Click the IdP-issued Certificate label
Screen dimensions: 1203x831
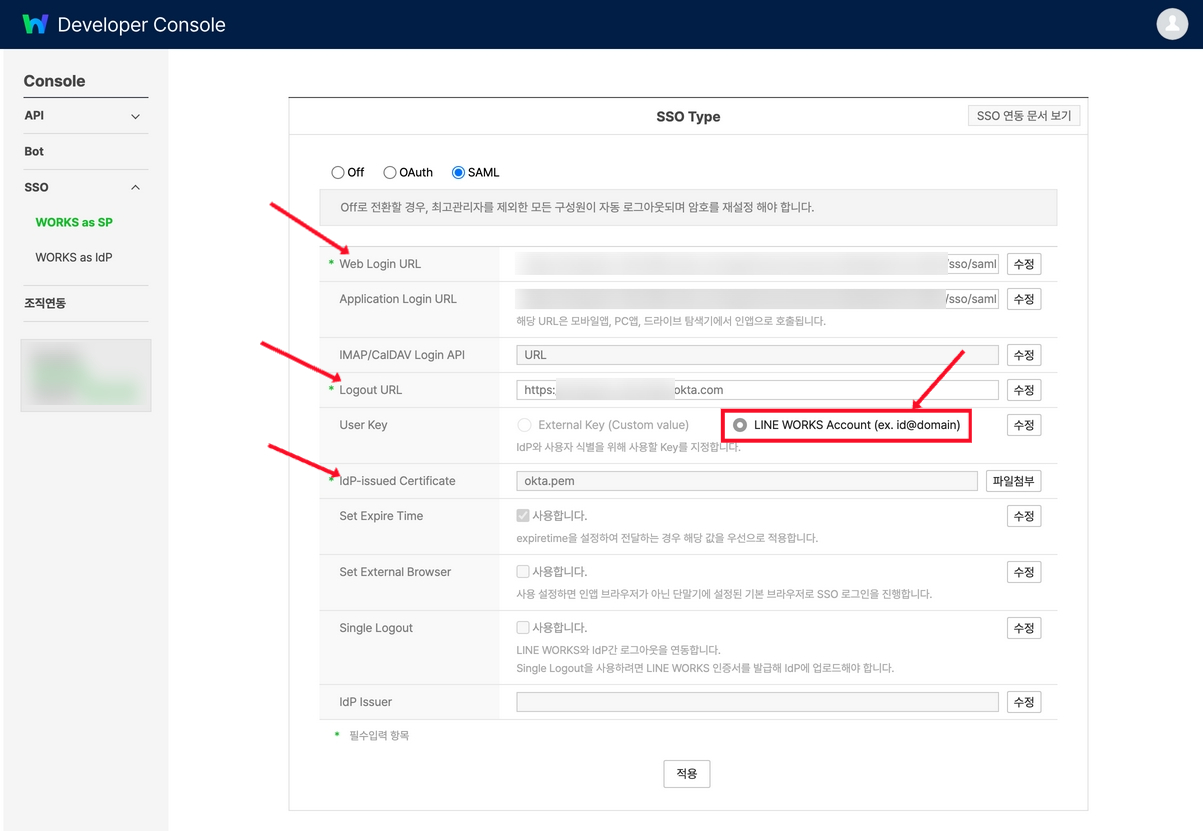point(397,481)
